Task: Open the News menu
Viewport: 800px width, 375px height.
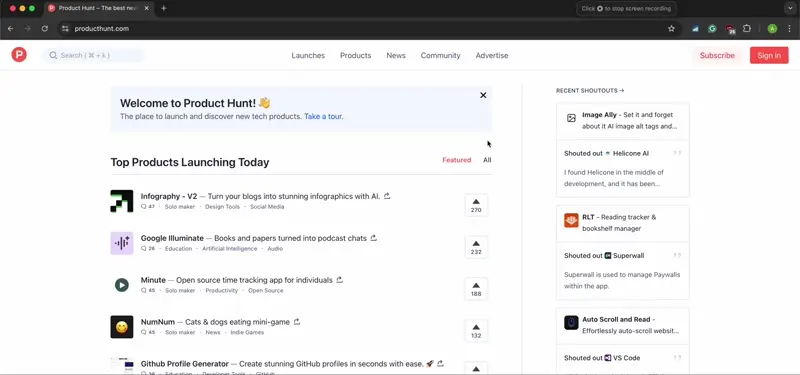Action: click(396, 55)
